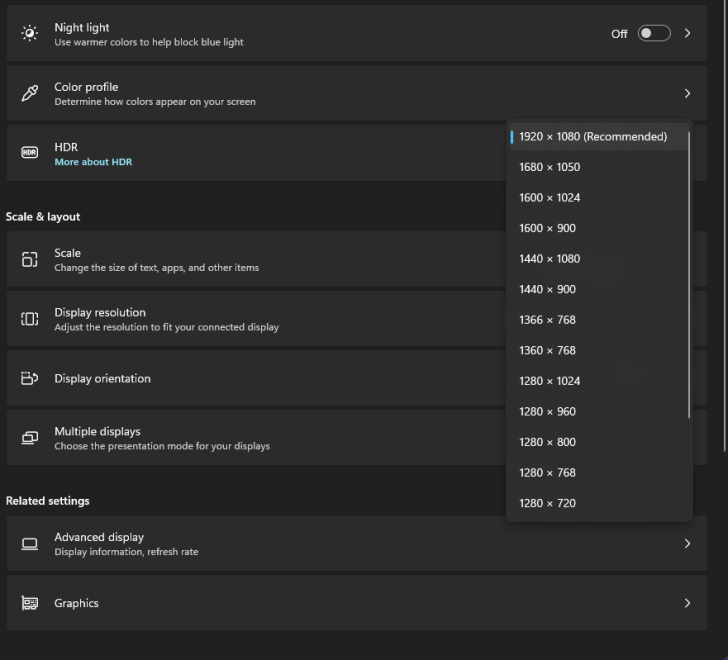Open Advanced display chevron arrow
This screenshot has height=660, width=728.
(688, 544)
